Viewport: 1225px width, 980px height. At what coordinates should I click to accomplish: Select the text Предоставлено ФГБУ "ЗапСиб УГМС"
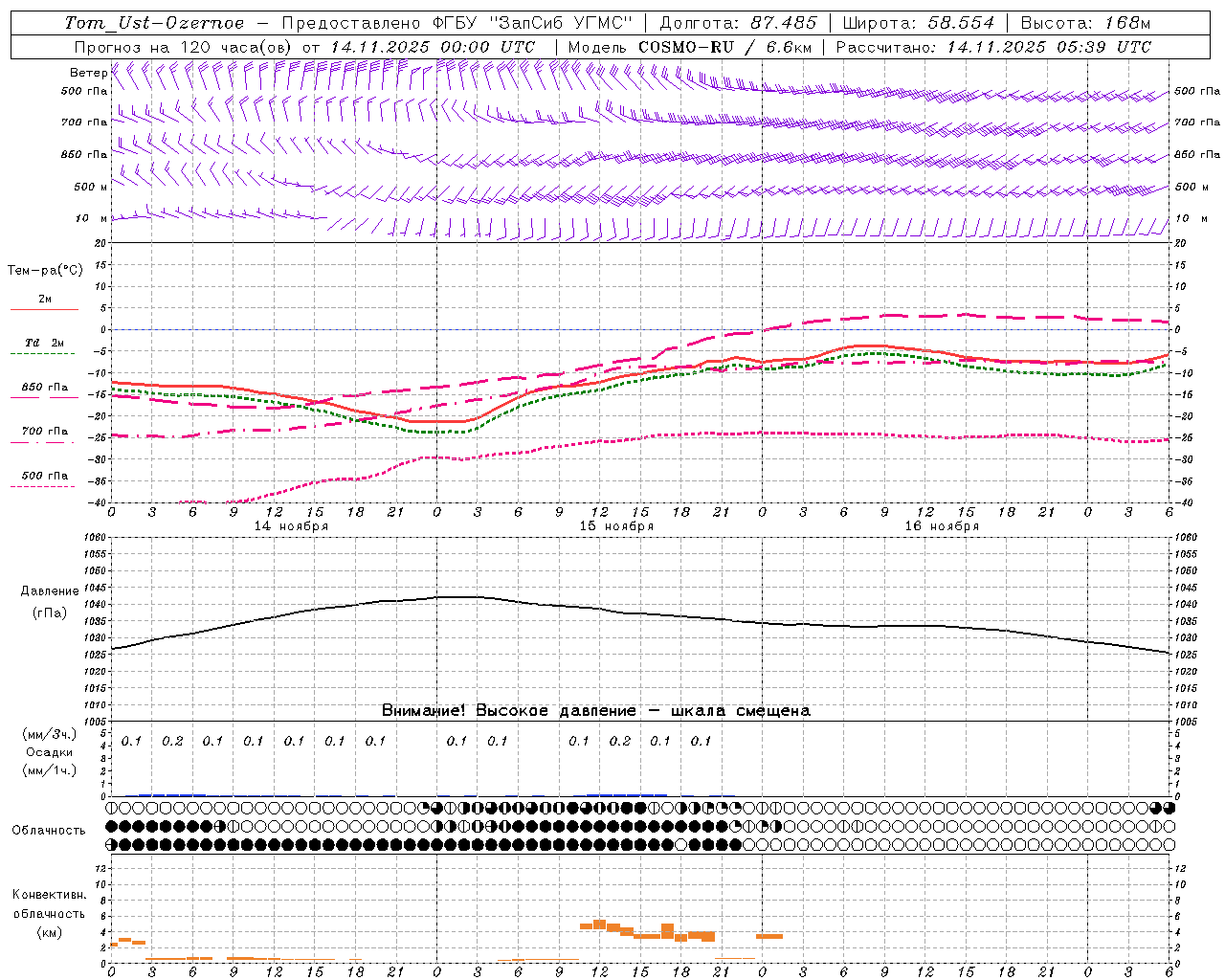click(457, 23)
